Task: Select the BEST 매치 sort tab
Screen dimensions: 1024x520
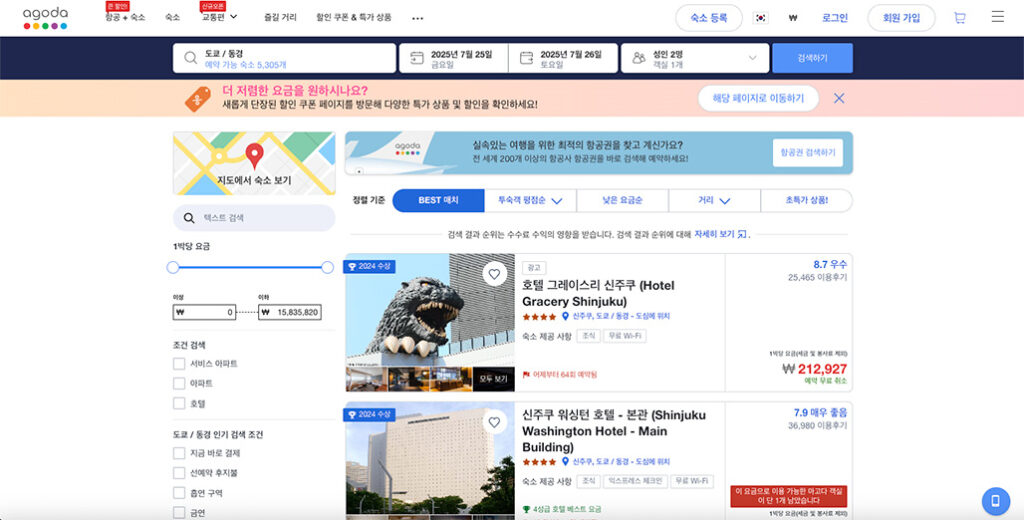Action: click(x=438, y=201)
